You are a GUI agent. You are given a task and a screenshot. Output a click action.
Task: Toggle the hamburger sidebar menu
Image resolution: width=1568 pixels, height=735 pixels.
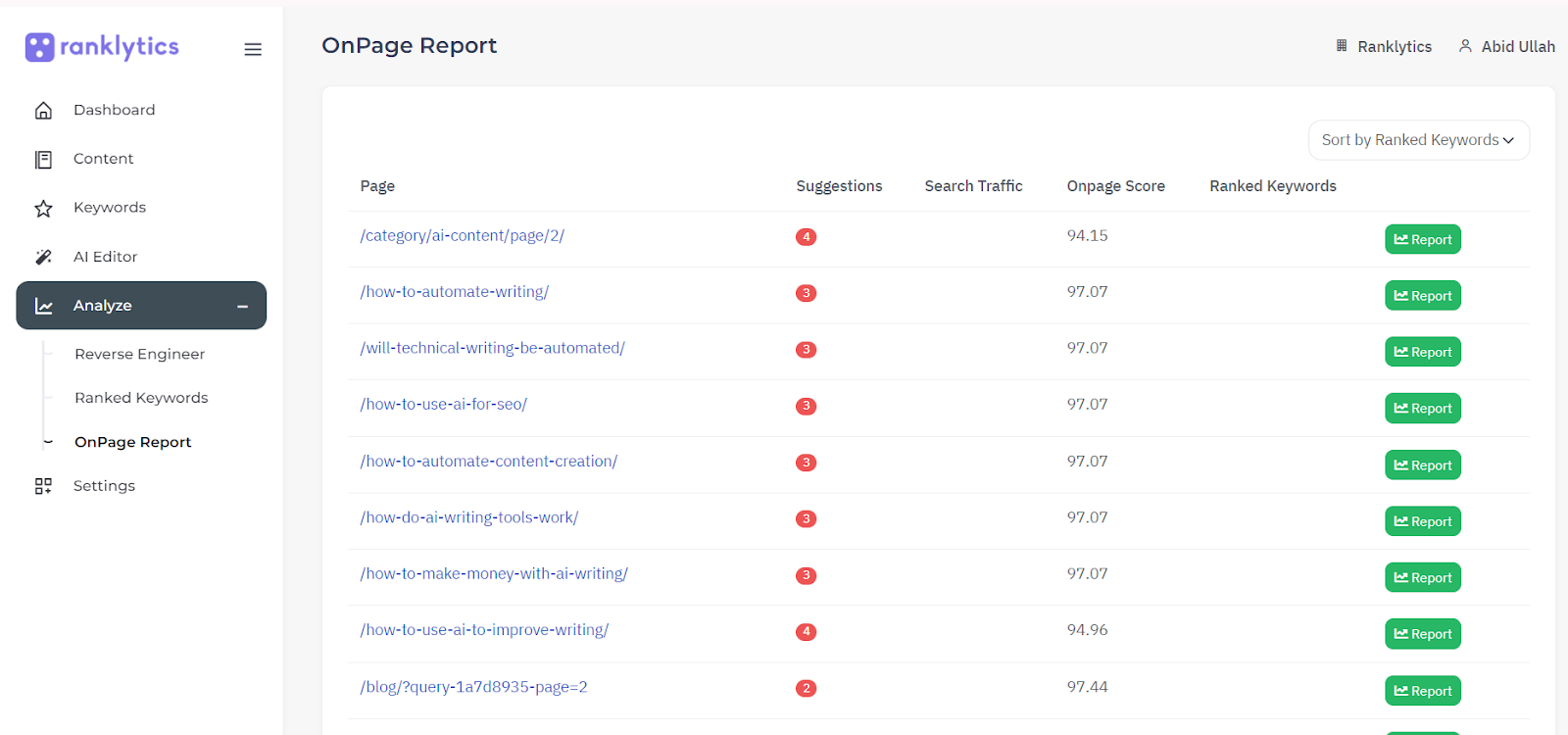(x=253, y=49)
